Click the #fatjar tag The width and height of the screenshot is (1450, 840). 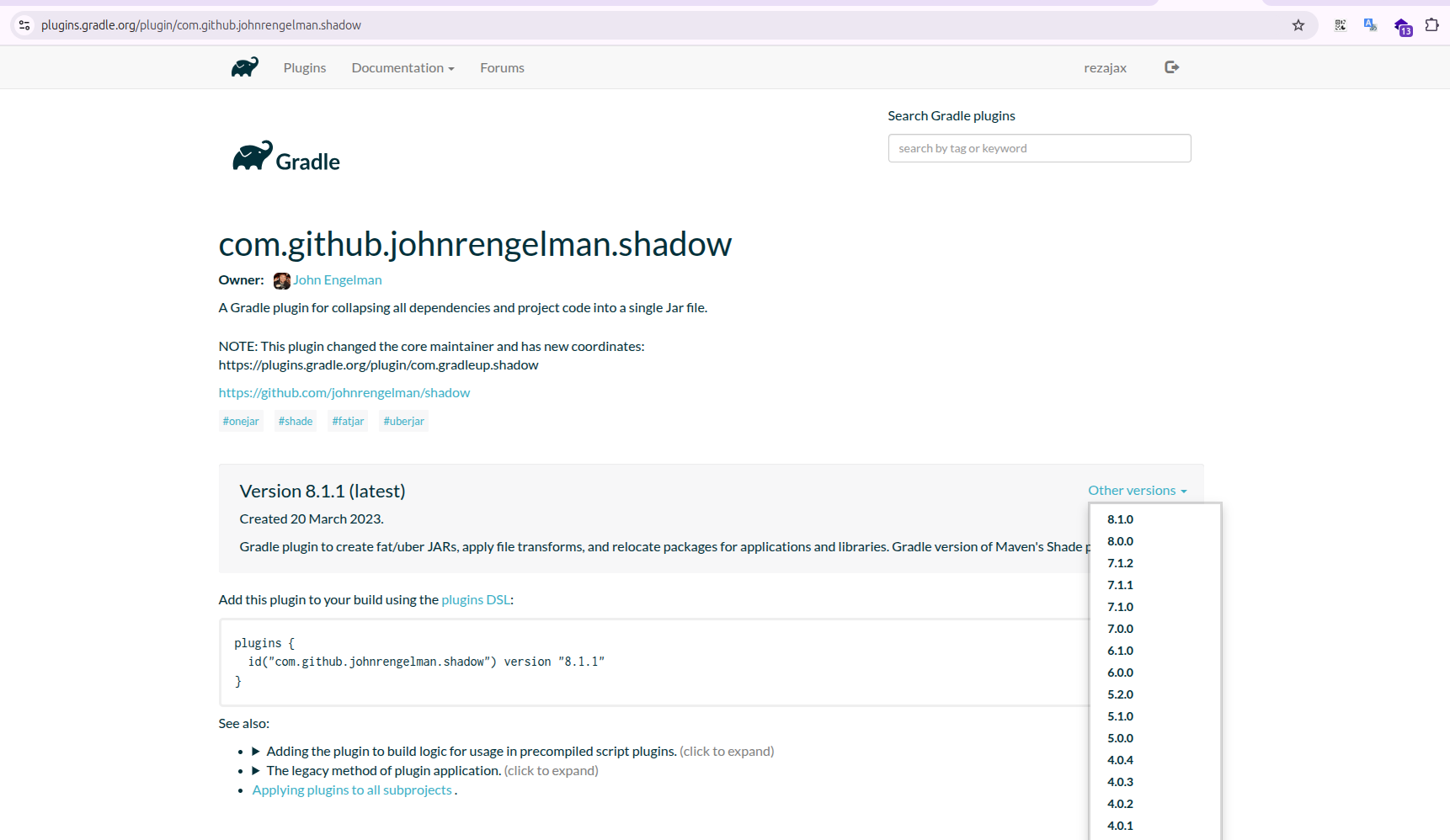(348, 421)
